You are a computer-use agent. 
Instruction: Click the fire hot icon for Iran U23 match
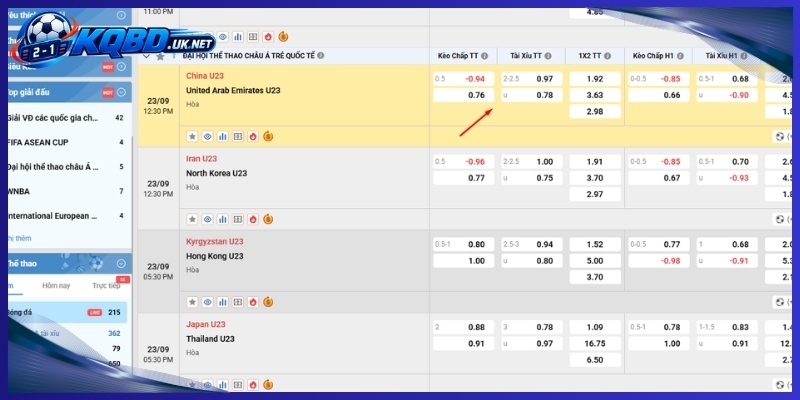click(x=253, y=219)
